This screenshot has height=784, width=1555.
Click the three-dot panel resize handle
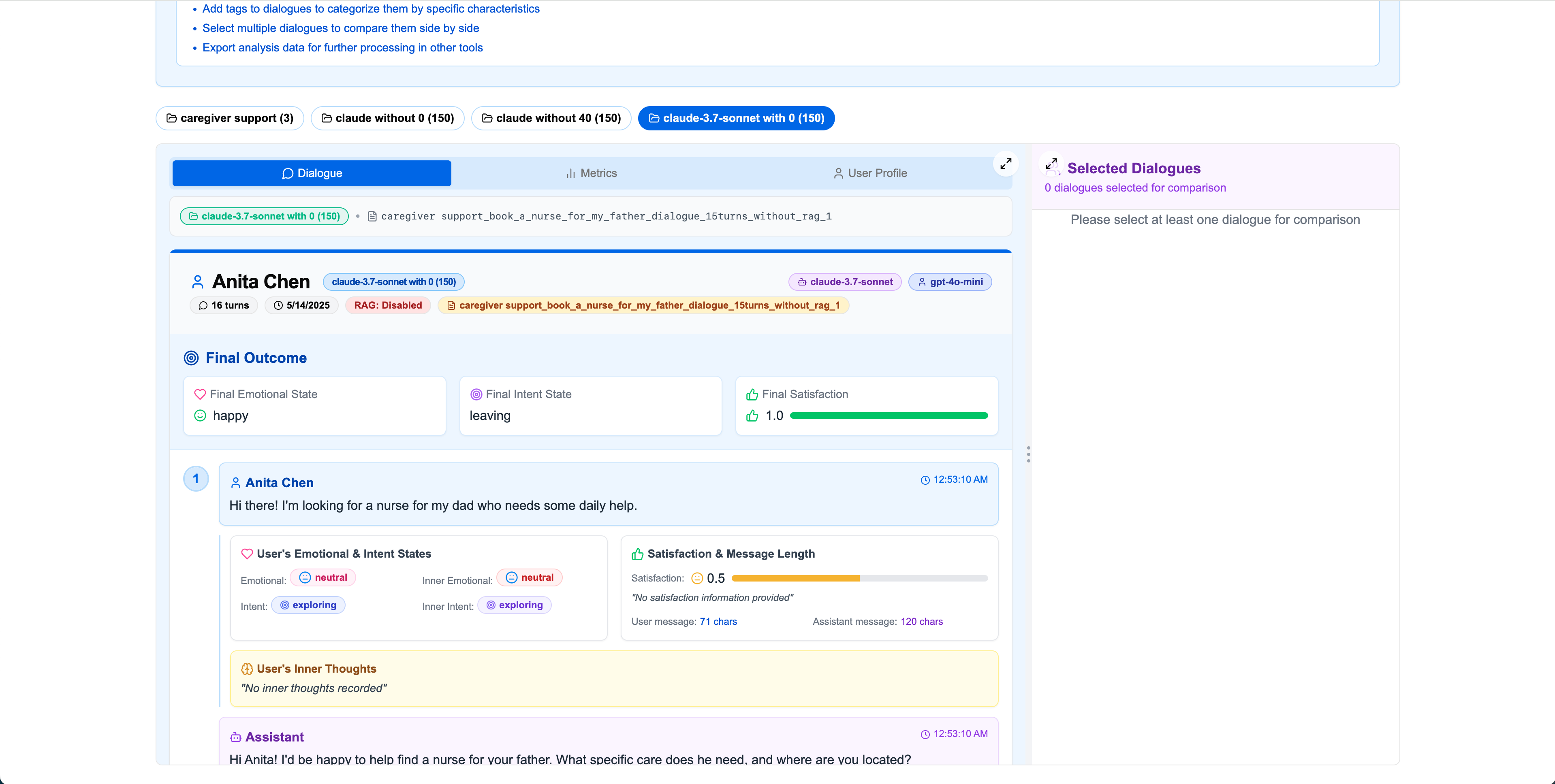click(x=1028, y=454)
